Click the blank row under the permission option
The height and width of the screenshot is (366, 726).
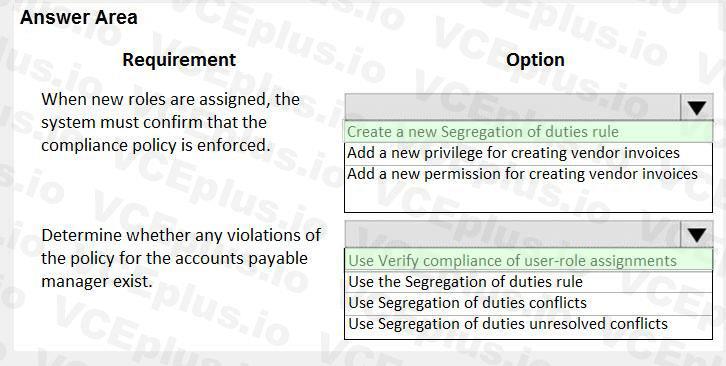pyautogui.click(x=528, y=198)
